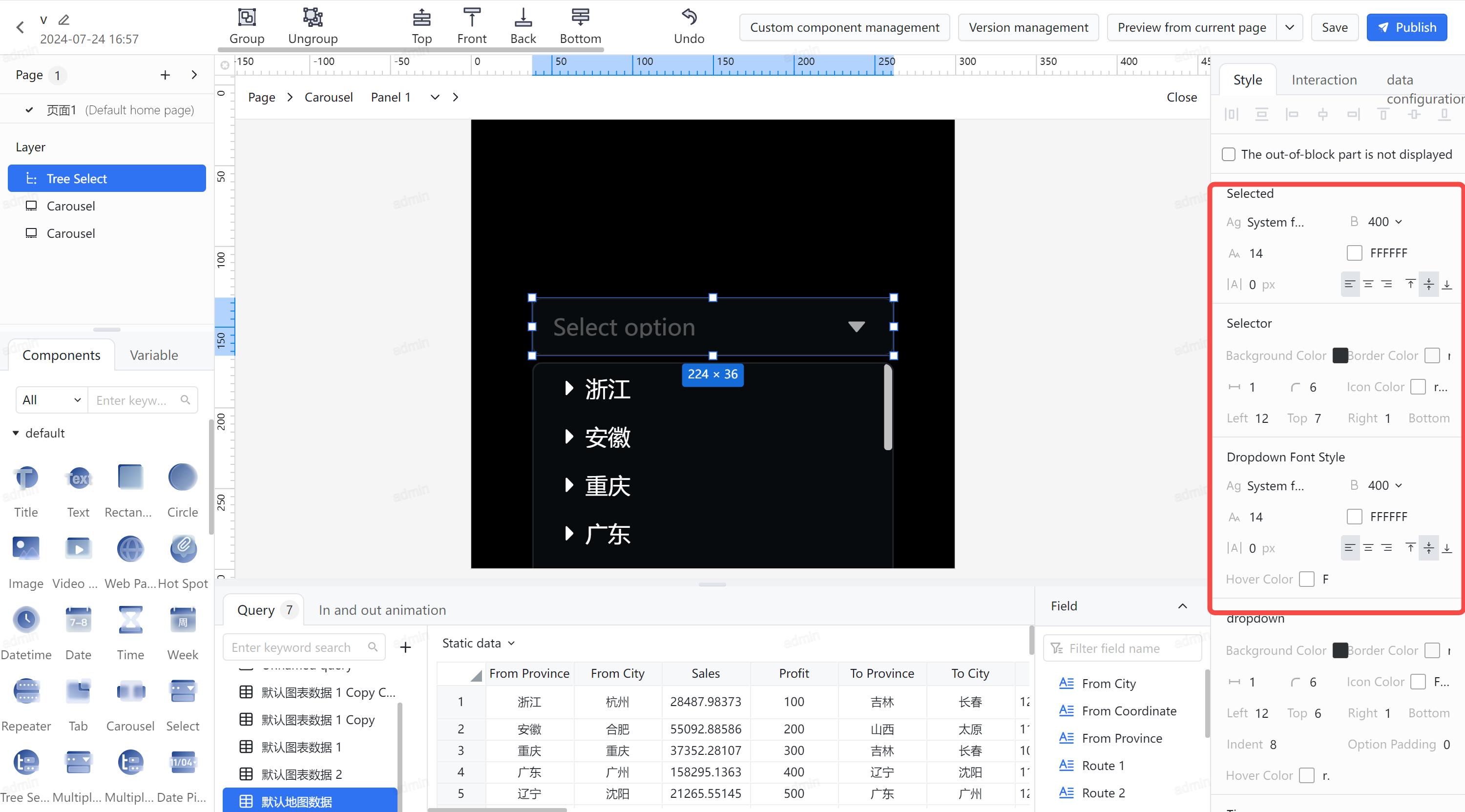1465x812 pixels.
Task: Open the Select option dropdown
Action: [x=712, y=327]
